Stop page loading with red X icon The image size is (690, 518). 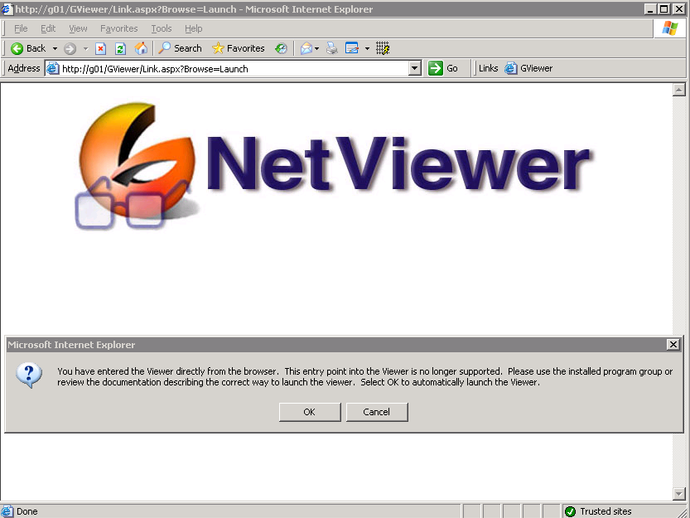(101, 48)
